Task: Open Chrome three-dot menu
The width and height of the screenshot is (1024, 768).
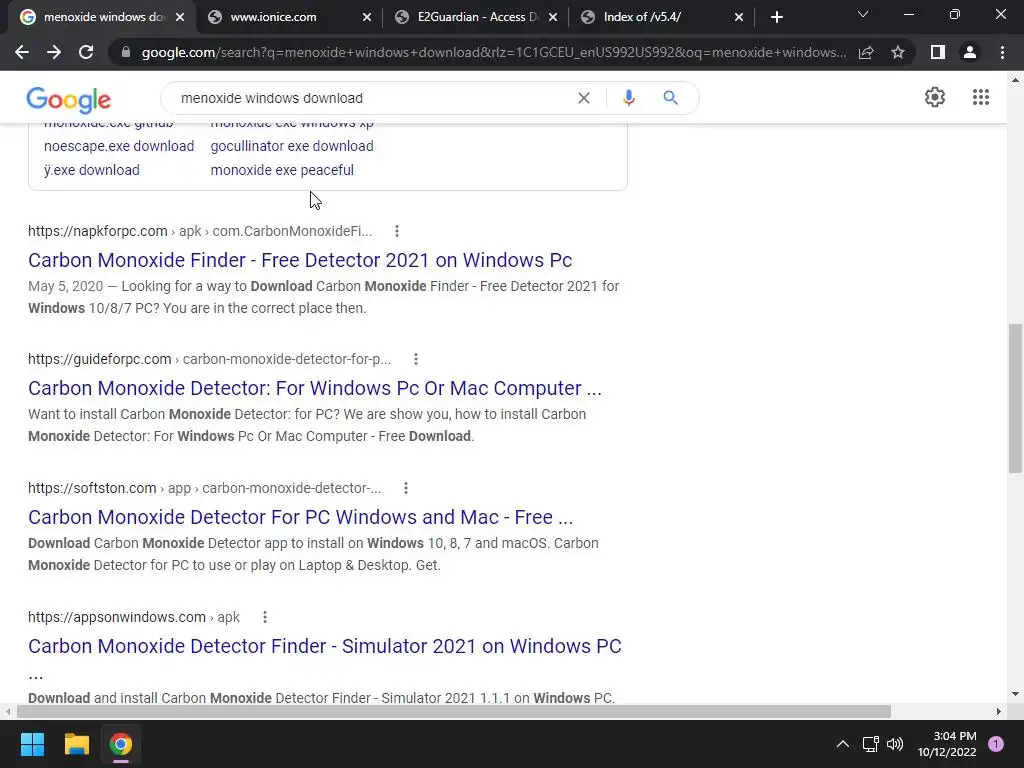Action: pyautogui.click(x=1002, y=52)
